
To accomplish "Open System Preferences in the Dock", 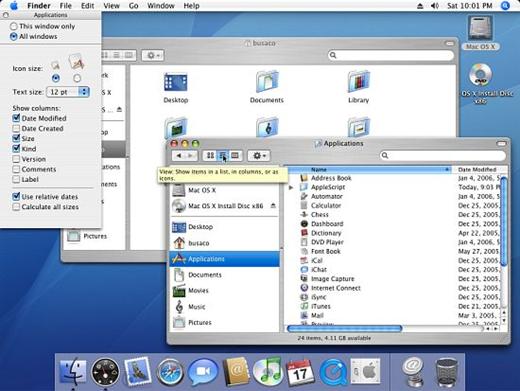I will (x=366, y=371).
